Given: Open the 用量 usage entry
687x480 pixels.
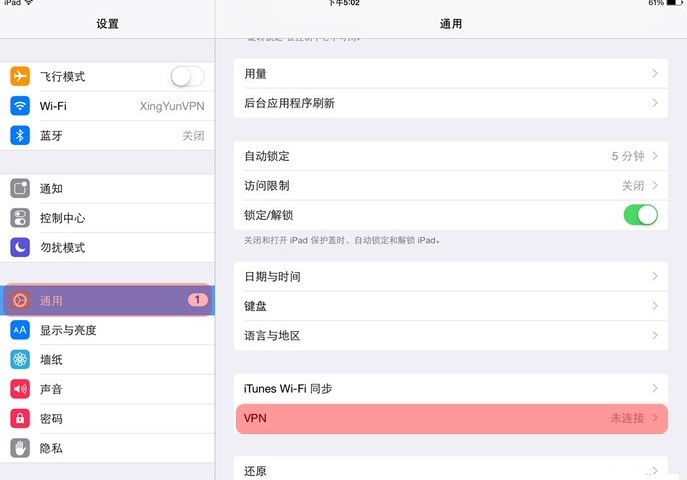Looking at the screenshot, I should coord(451,74).
